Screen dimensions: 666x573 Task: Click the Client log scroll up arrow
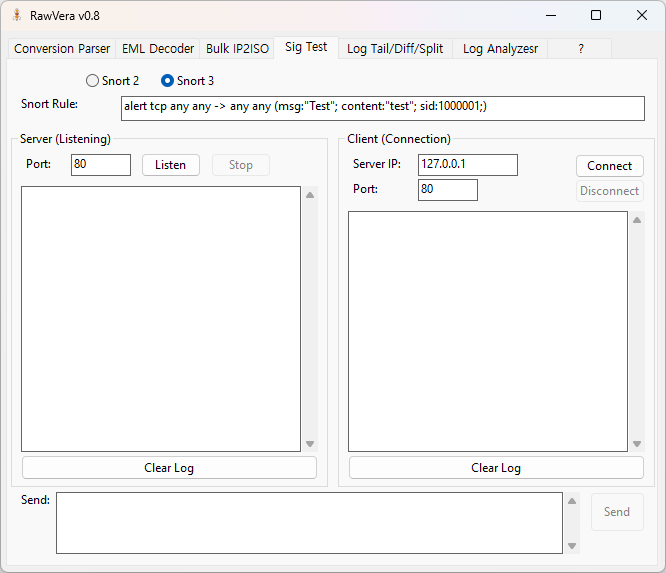click(x=637, y=220)
